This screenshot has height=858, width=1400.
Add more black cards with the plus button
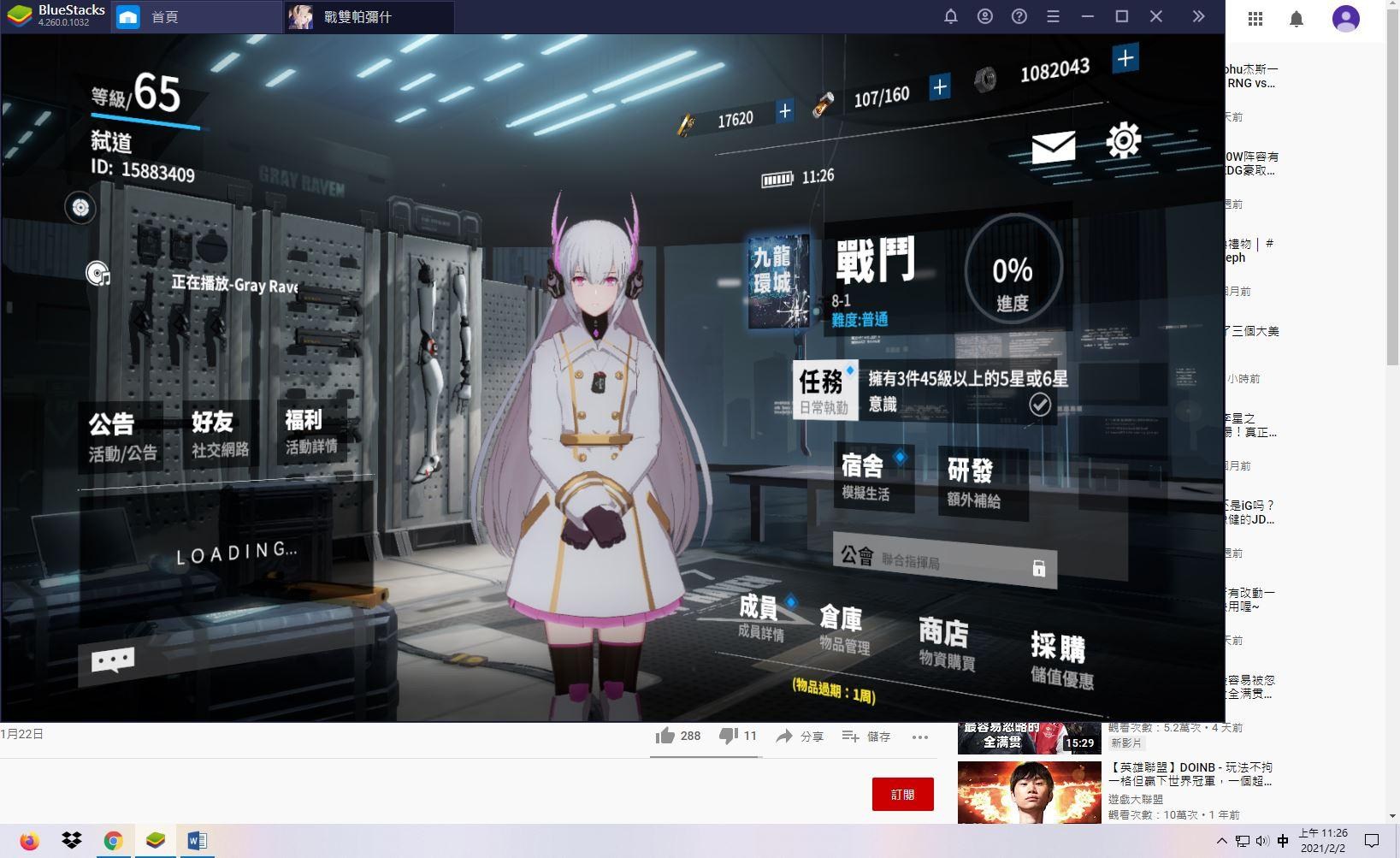pyautogui.click(x=784, y=110)
